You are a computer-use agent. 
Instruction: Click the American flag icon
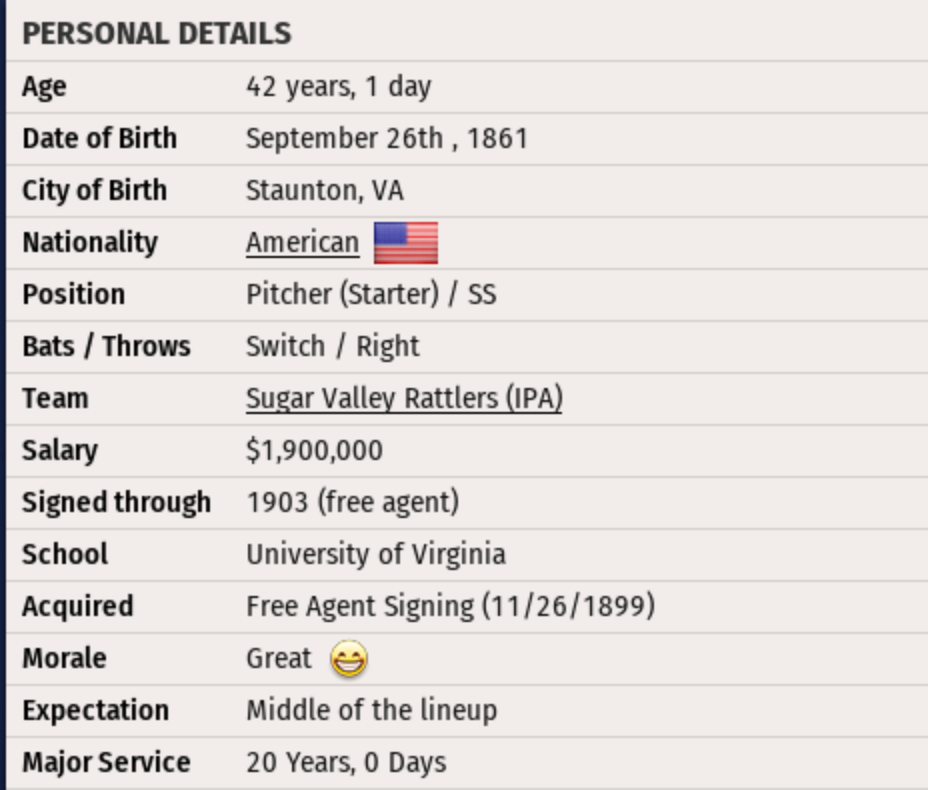click(x=406, y=242)
